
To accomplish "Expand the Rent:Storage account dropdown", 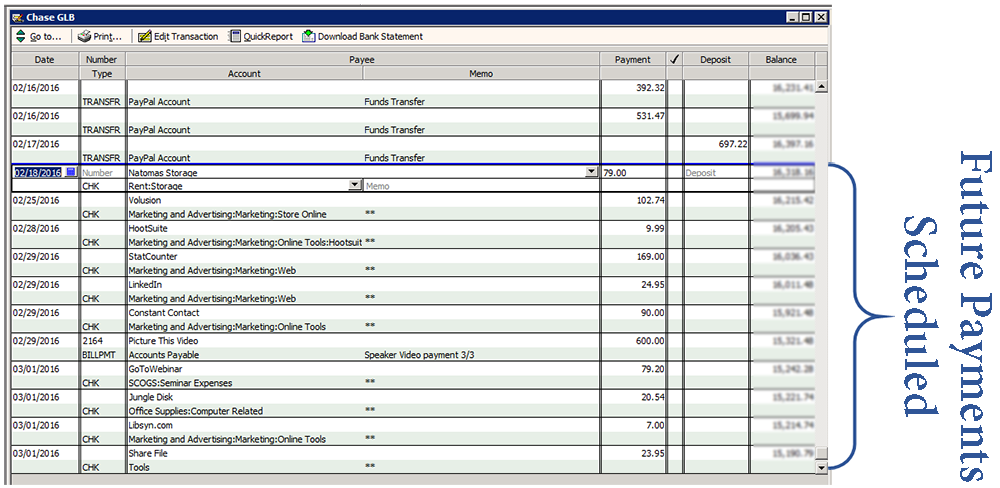I will [x=355, y=186].
